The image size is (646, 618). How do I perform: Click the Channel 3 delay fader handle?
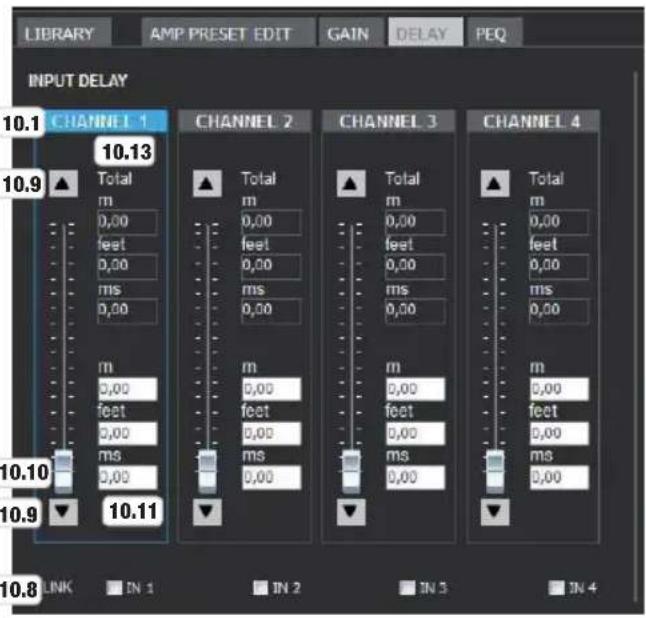tap(351, 472)
